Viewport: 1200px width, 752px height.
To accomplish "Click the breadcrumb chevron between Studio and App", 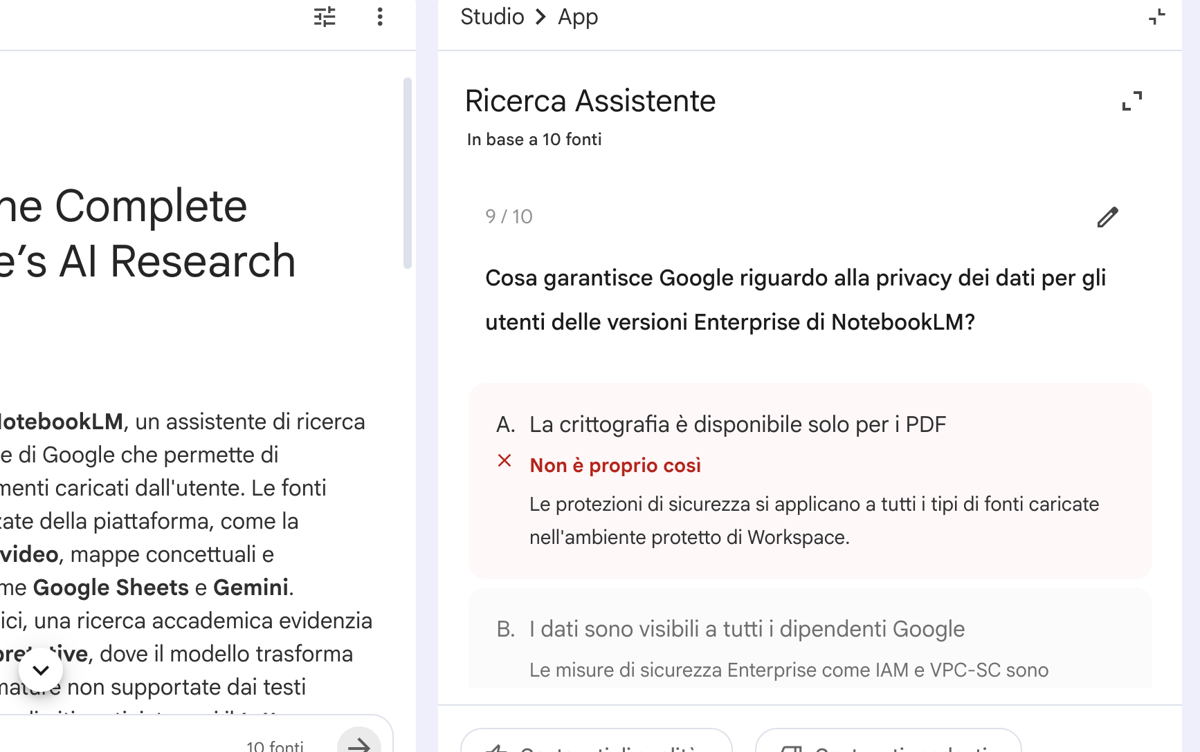I will (541, 17).
